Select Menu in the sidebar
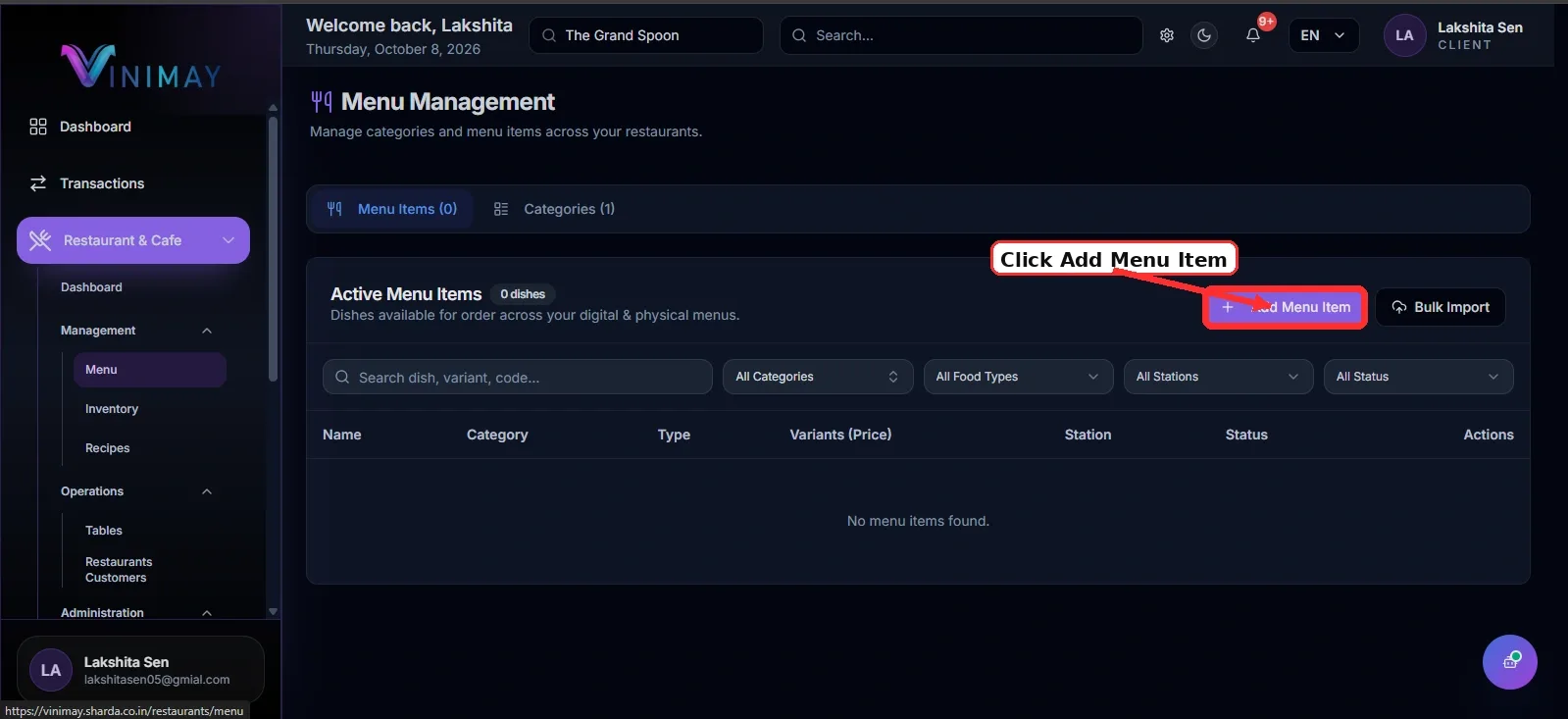This screenshot has width=1568, height=719. click(150, 370)
